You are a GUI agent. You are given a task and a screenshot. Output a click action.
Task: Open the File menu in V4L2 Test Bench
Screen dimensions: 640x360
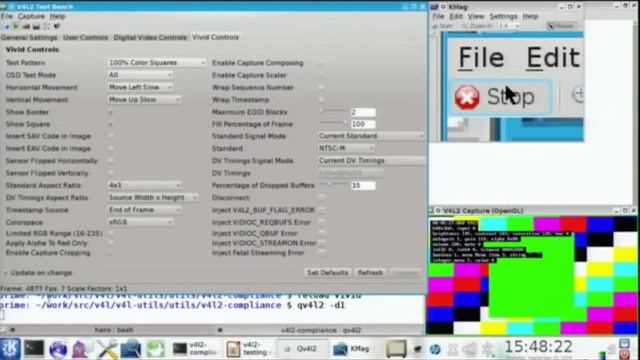coord(7,16)
